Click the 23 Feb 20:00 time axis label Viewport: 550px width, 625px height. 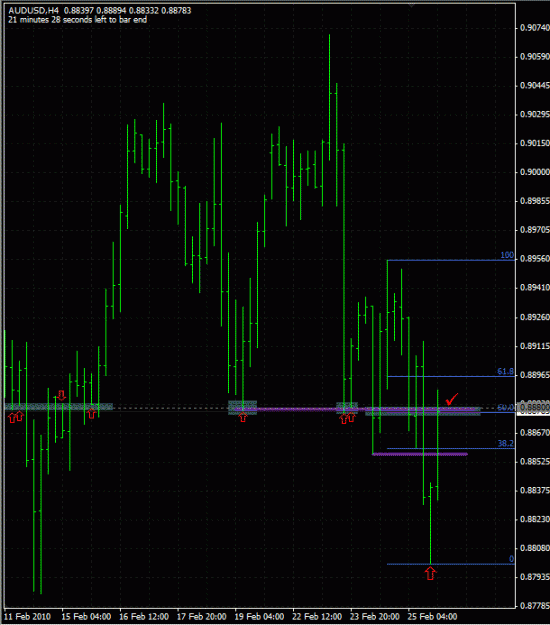pyautogui.click(x=375, y=617)
